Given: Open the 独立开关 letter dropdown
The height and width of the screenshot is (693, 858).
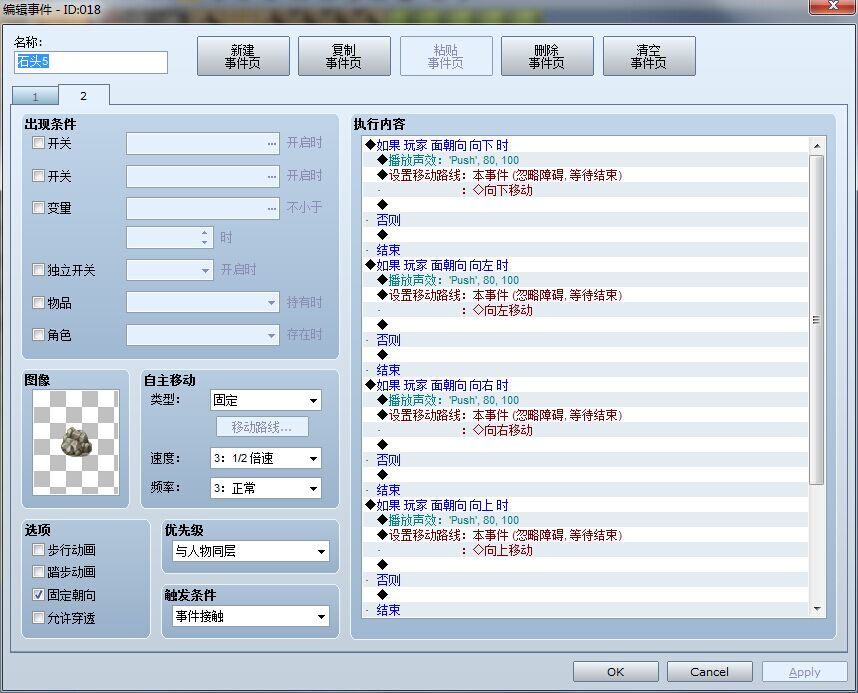Looking at the screenshot, I should [170, 270].
